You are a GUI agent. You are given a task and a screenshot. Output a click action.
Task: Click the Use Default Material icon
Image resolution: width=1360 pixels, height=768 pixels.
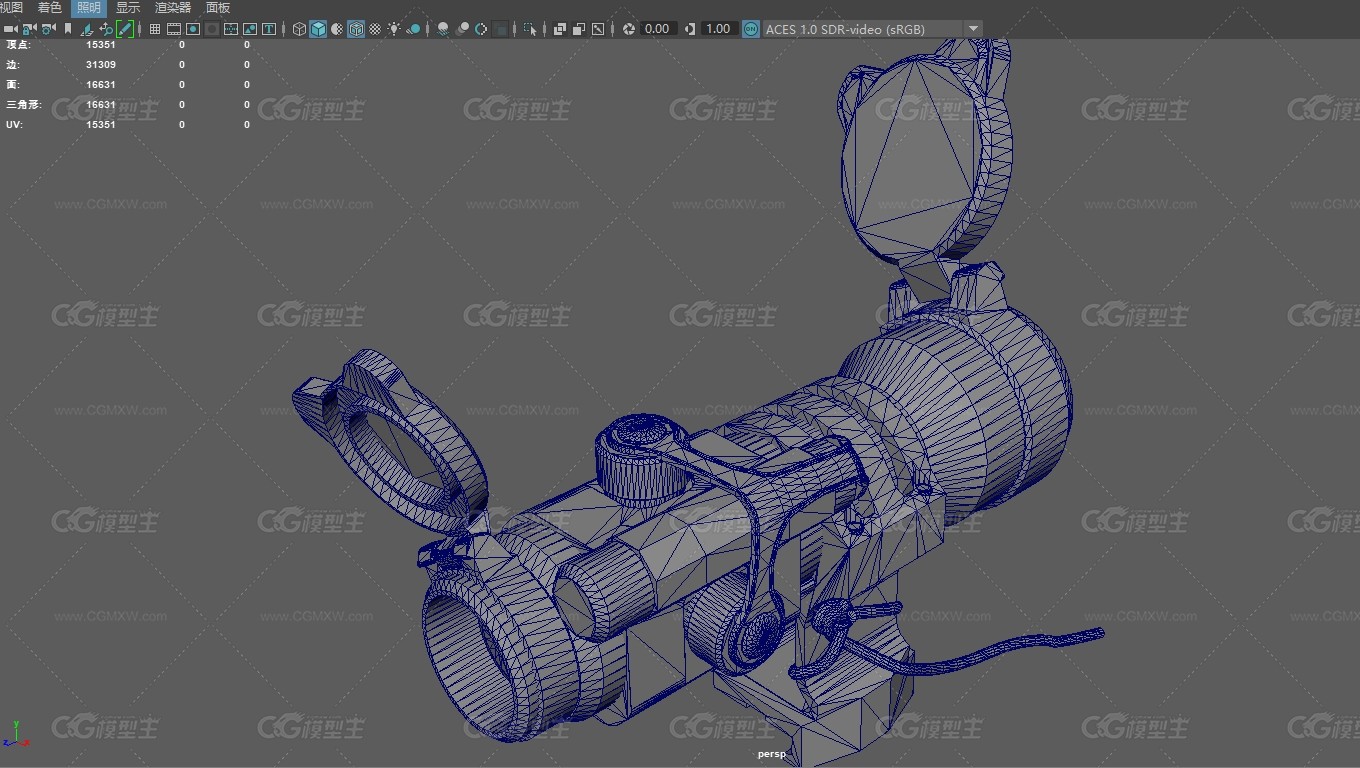coord(337,29)
